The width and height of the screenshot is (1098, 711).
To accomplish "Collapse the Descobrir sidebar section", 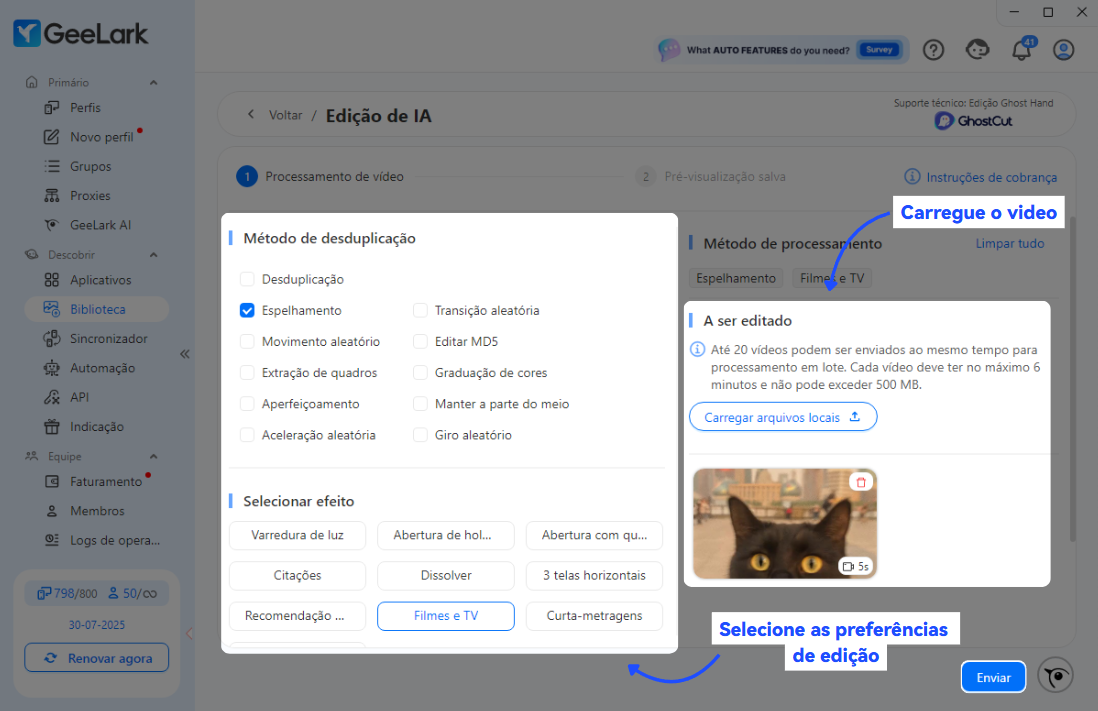I will tap(153, 255).
